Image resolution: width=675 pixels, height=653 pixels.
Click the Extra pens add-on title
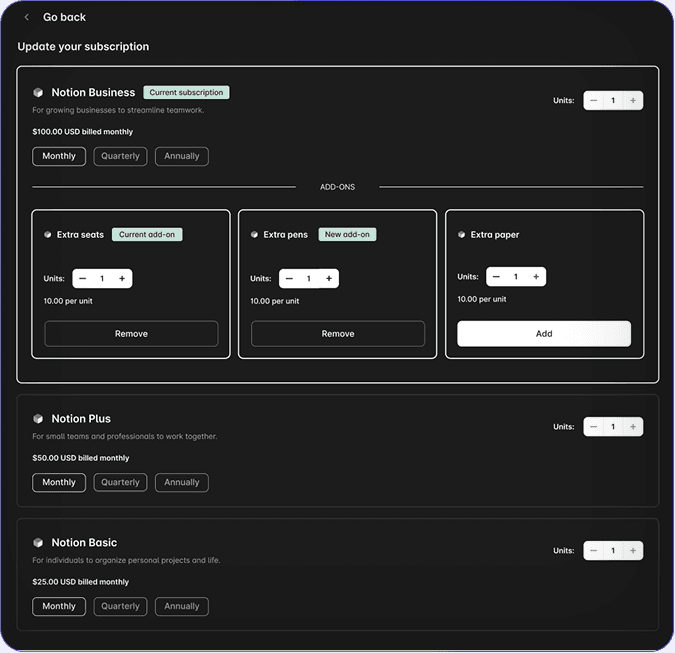coord(286,235)
